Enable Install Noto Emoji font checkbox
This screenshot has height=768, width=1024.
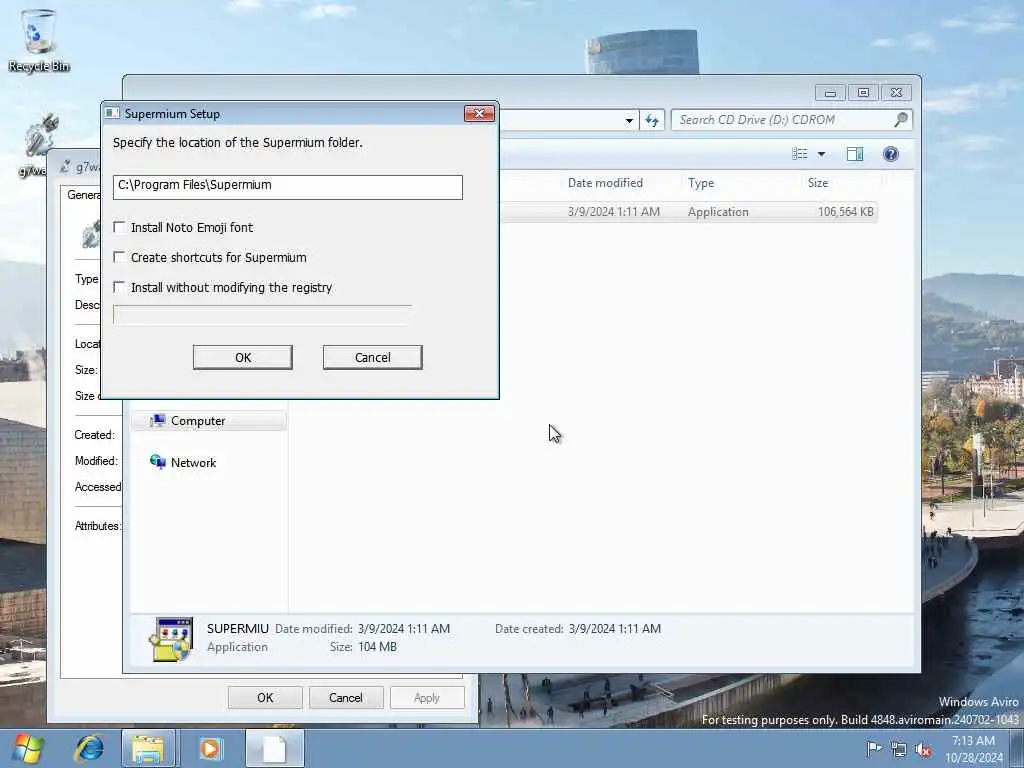[x=120, y=227]
